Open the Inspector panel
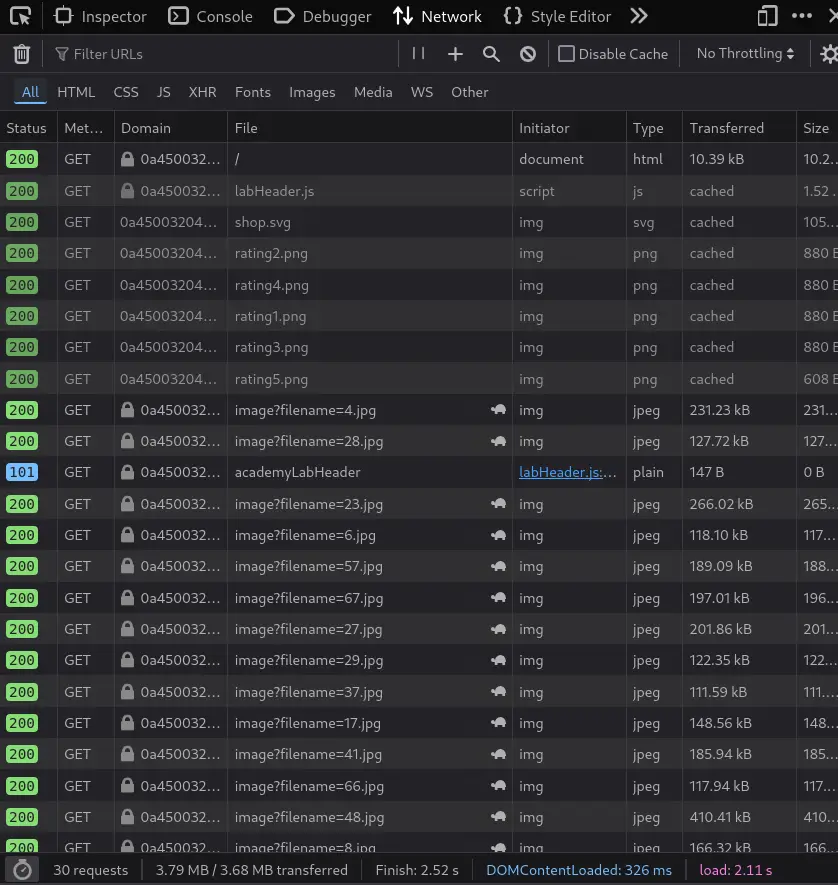 [100, 16]
